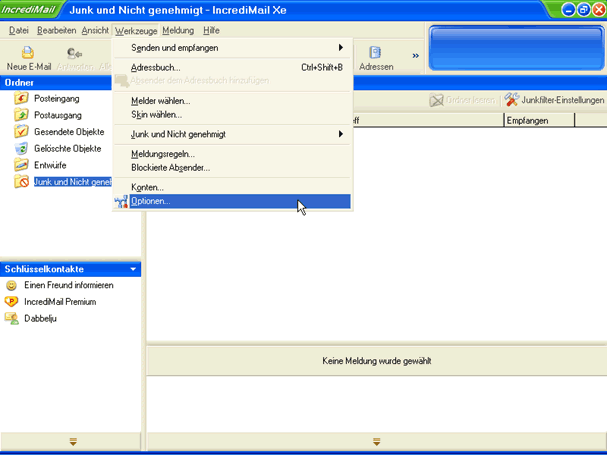Viewport: 608px width, 456px height.
Task: Click the smiley icon beside Einen Freund informieren
Action: [x=12, y=285]
